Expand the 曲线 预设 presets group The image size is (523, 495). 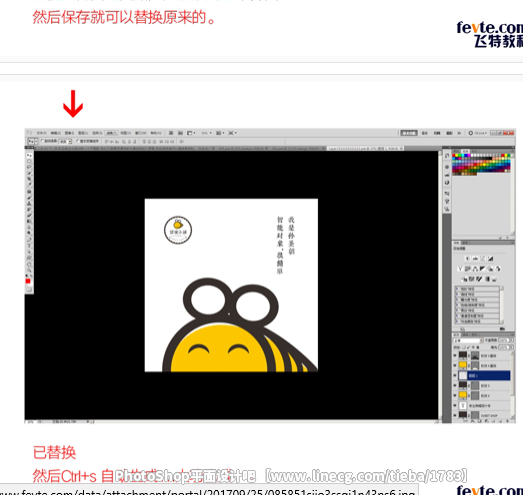coord(457,294)
